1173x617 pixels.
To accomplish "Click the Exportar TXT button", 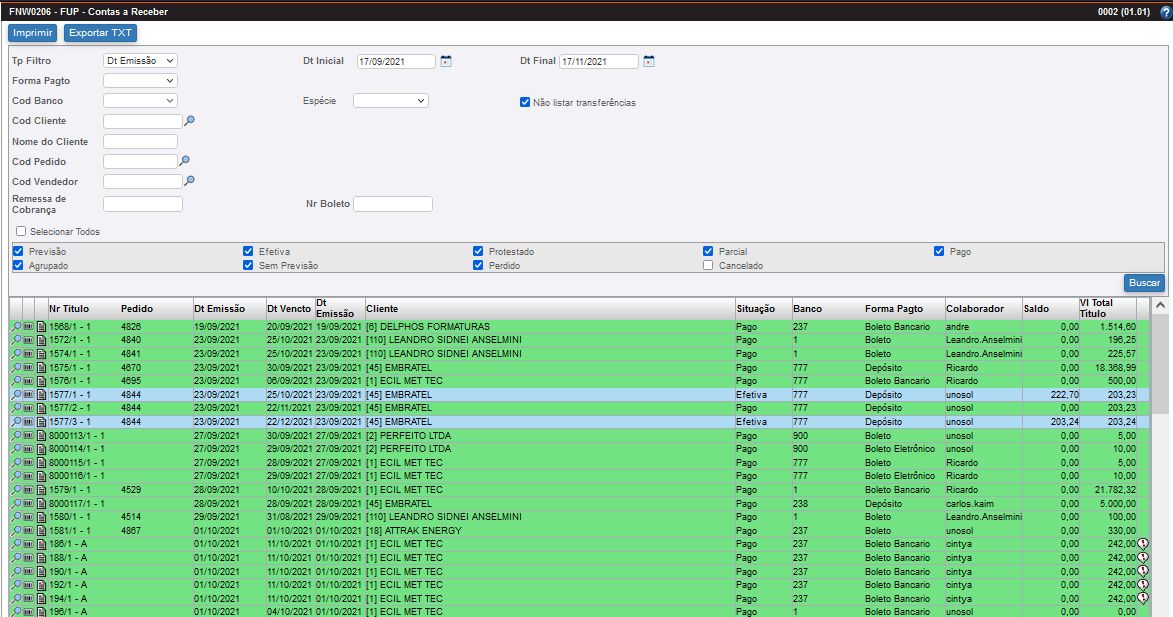I will click(100, 33).
